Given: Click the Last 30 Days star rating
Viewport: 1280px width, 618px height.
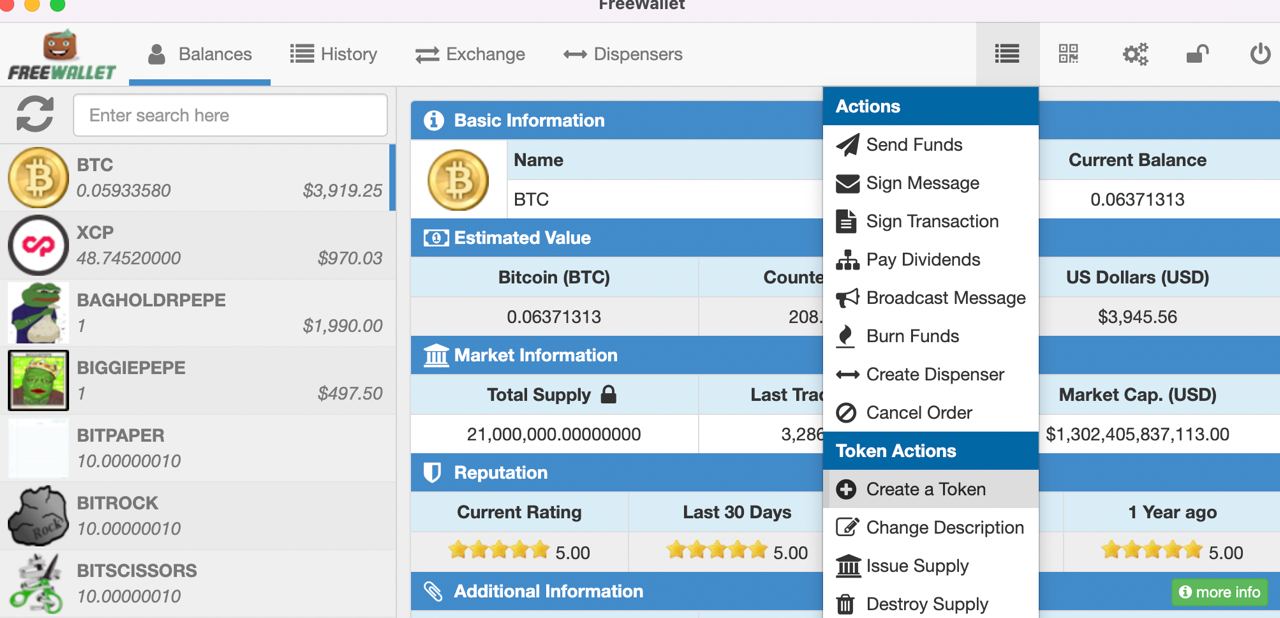Looking at the screenshot, I should pos(717,550).
